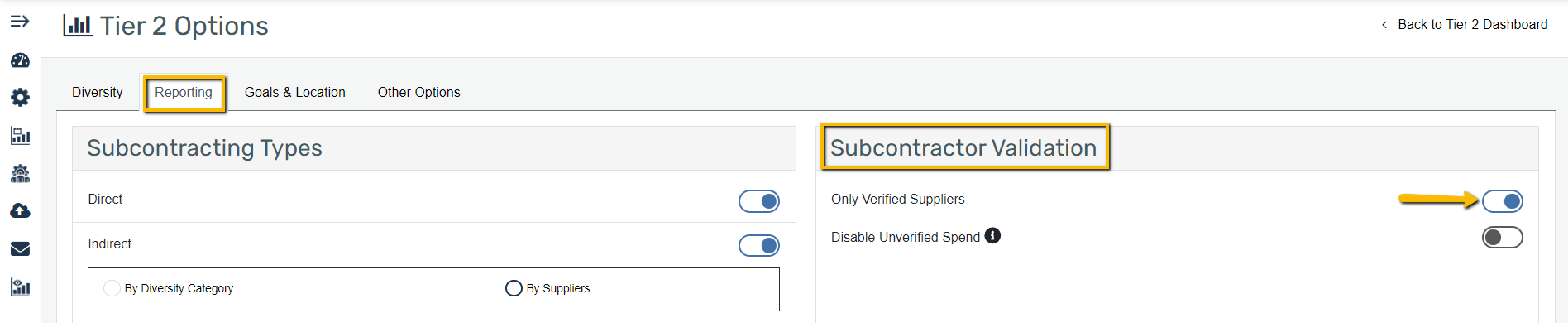Toggle the Indirect subcontracting switch
The width and height of the screenshot is (1568, 323).
tap(759, 245)
